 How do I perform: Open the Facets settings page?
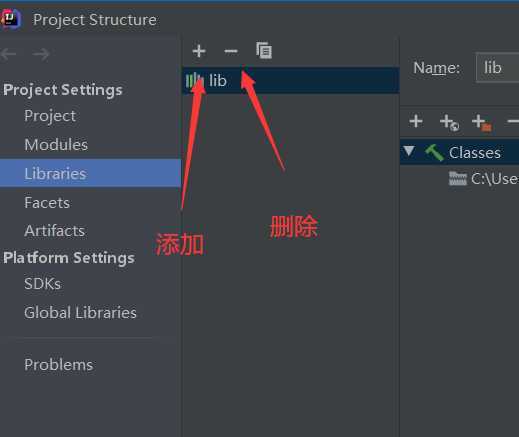47,202
